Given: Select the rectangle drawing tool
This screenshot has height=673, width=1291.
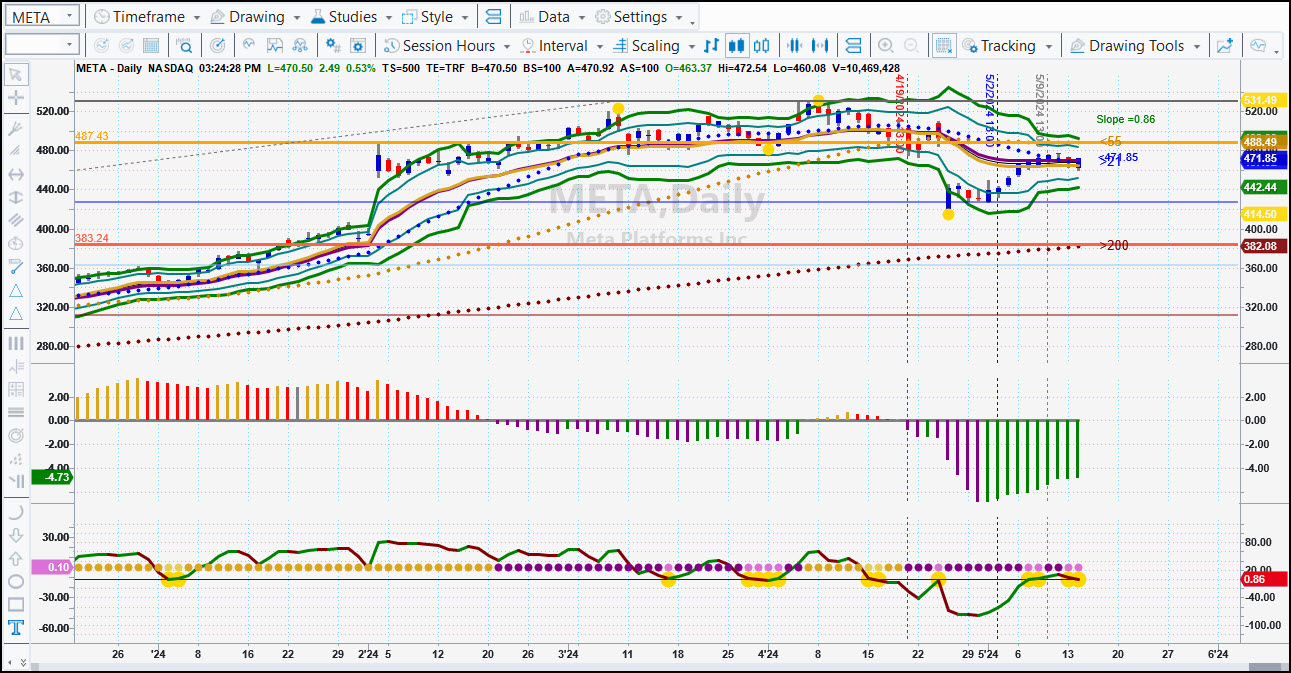Looking at the screenshot, I should click(x=15, y=604).
